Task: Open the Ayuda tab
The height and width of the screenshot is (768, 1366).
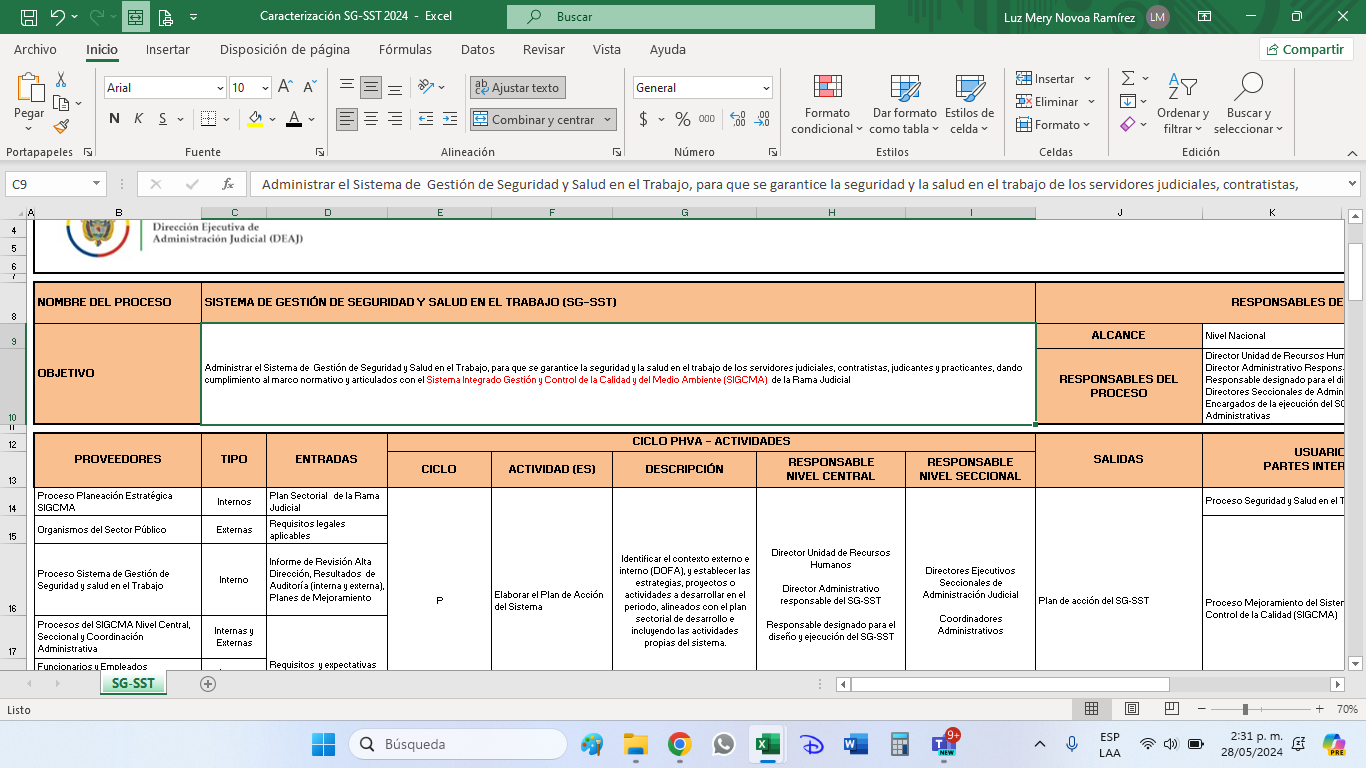Action: (668, 49)
